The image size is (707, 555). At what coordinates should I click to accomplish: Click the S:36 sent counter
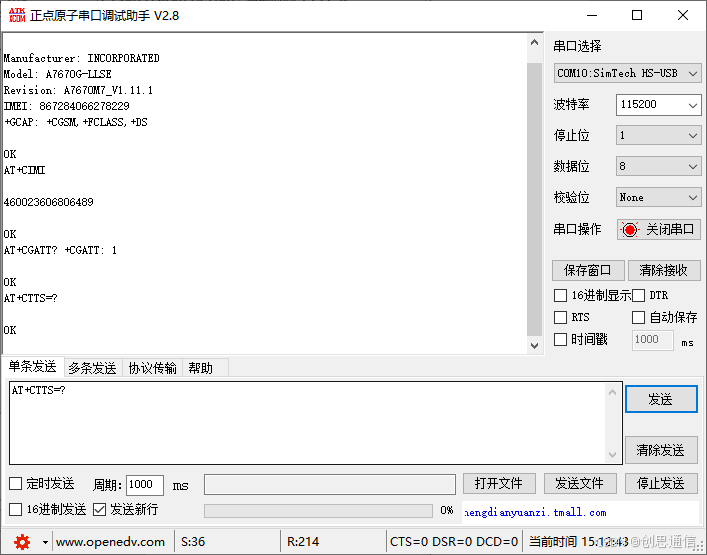click(193, 541)
